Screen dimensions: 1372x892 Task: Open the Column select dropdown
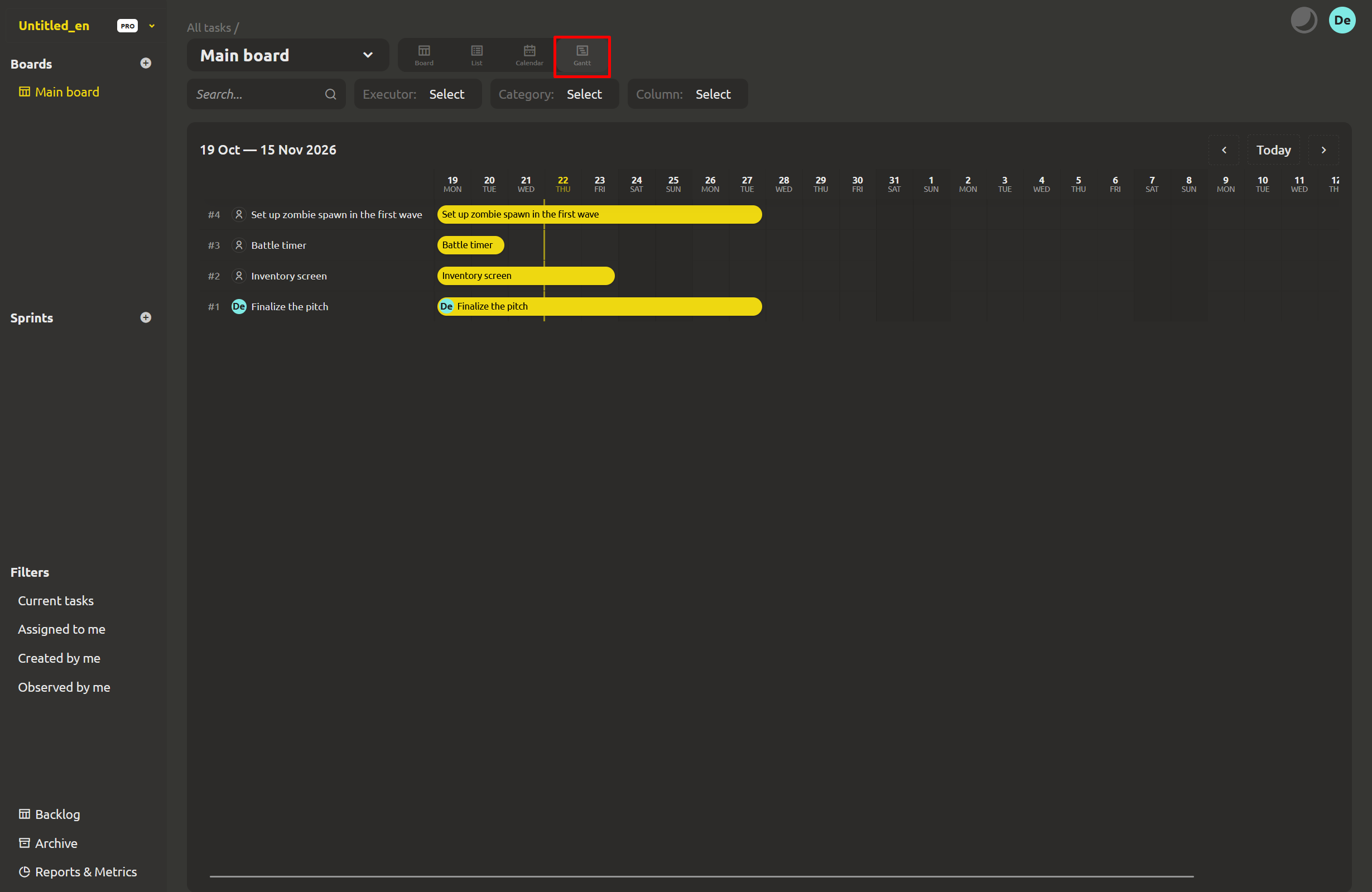click(x=688, y=94)
